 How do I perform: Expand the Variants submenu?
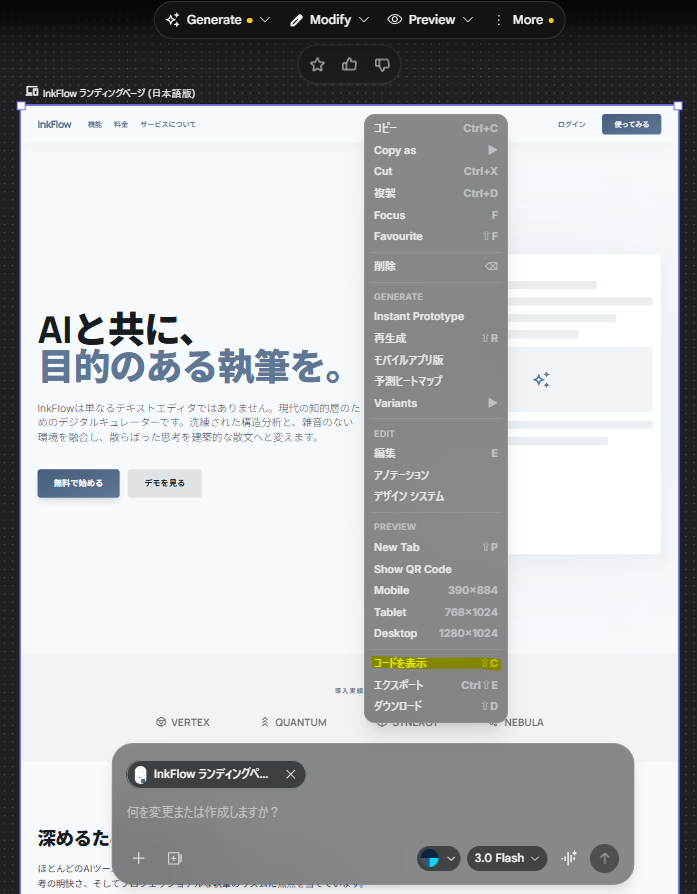click(x=435, y=403)
